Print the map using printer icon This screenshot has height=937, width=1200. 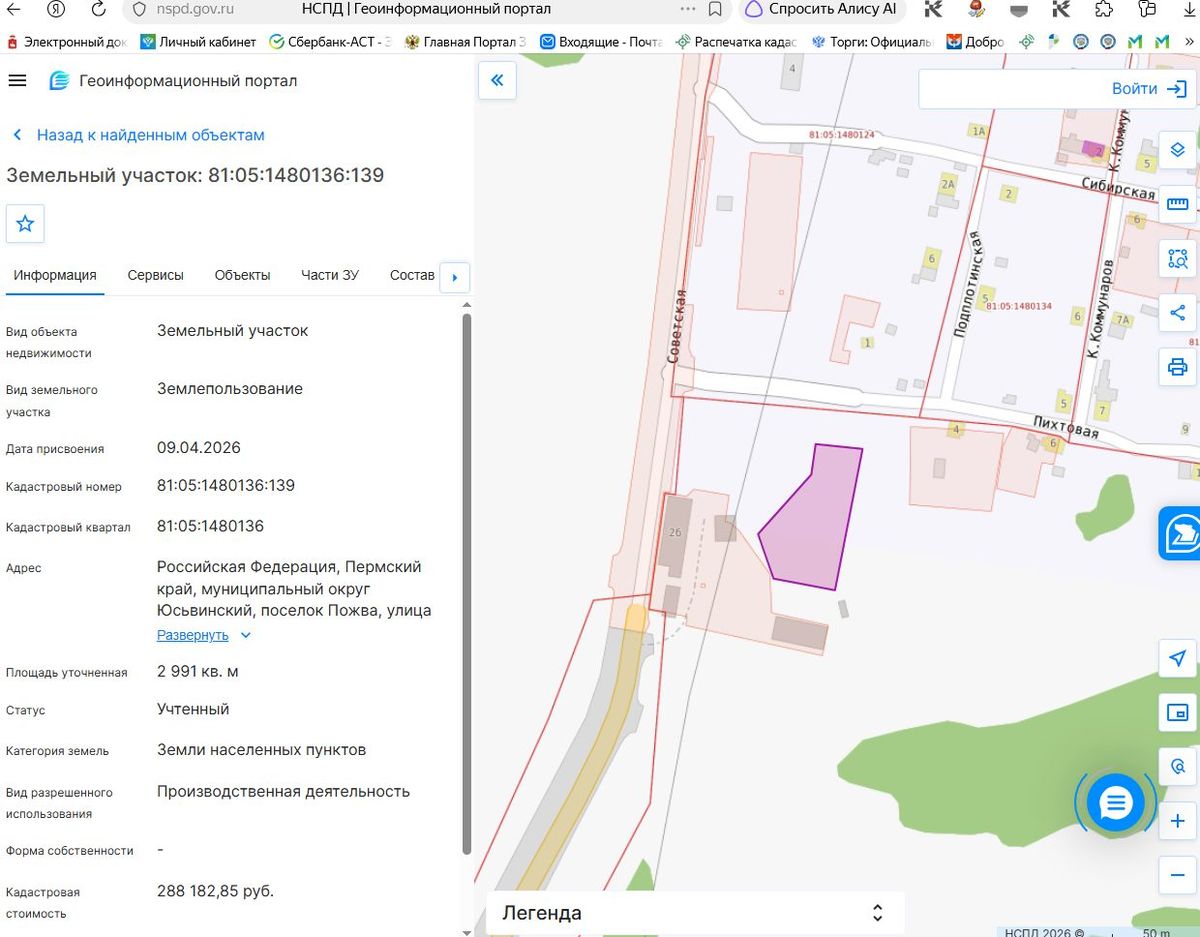pyautogui.click(x=1177, y=367)
